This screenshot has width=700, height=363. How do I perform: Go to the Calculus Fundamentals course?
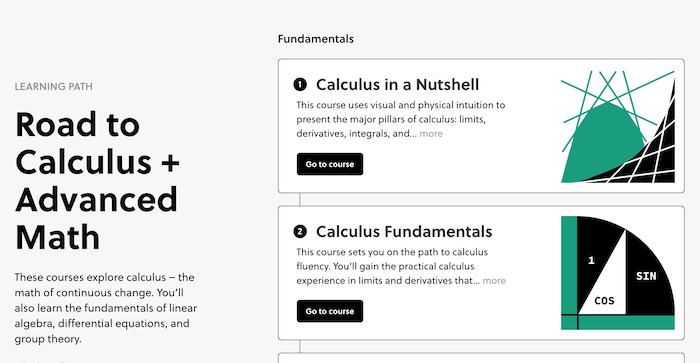(330, 311)
